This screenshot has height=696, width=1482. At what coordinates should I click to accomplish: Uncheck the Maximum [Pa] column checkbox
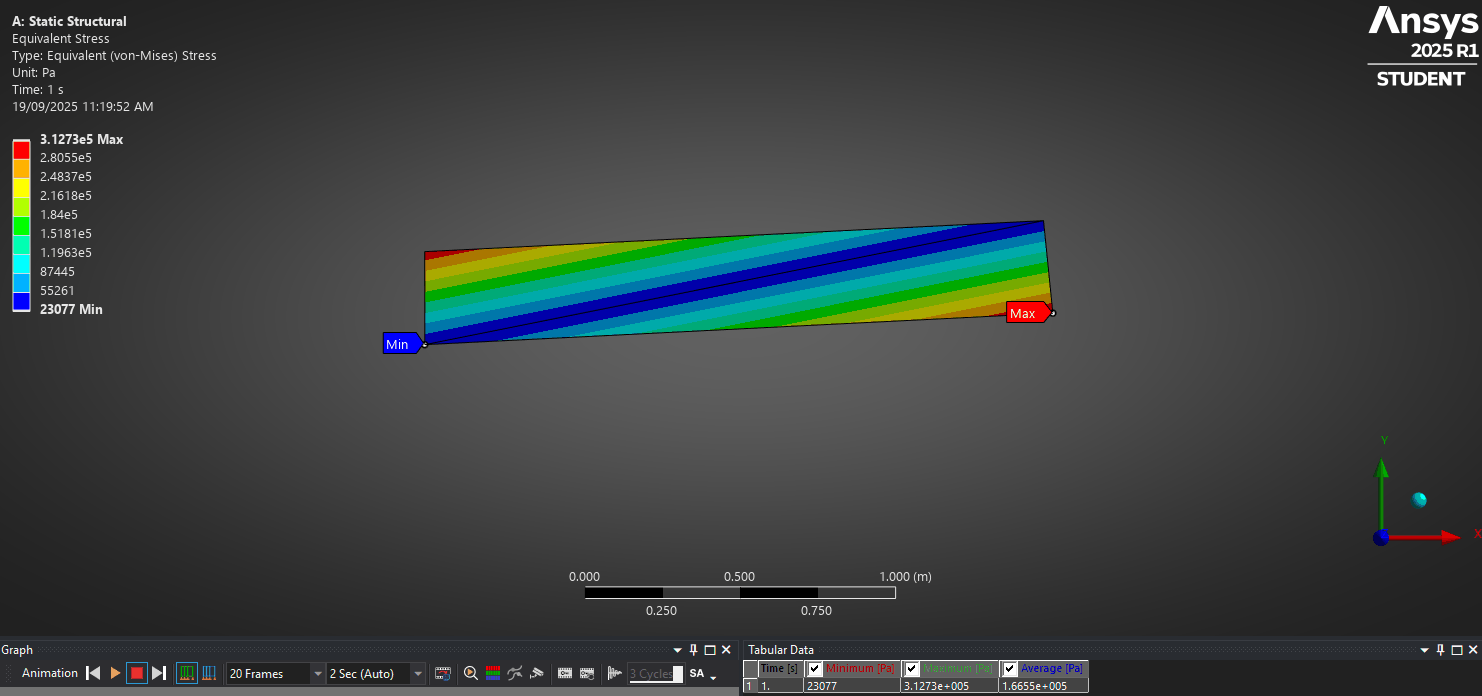912,668
